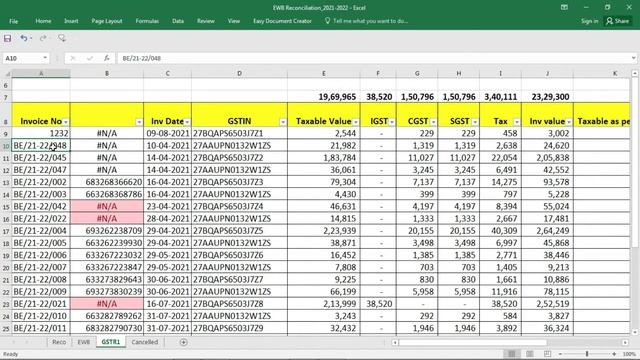Open the Inv Date filter dropdown
640x360 pixels.
pyautogui.click(x=187, y=122)
